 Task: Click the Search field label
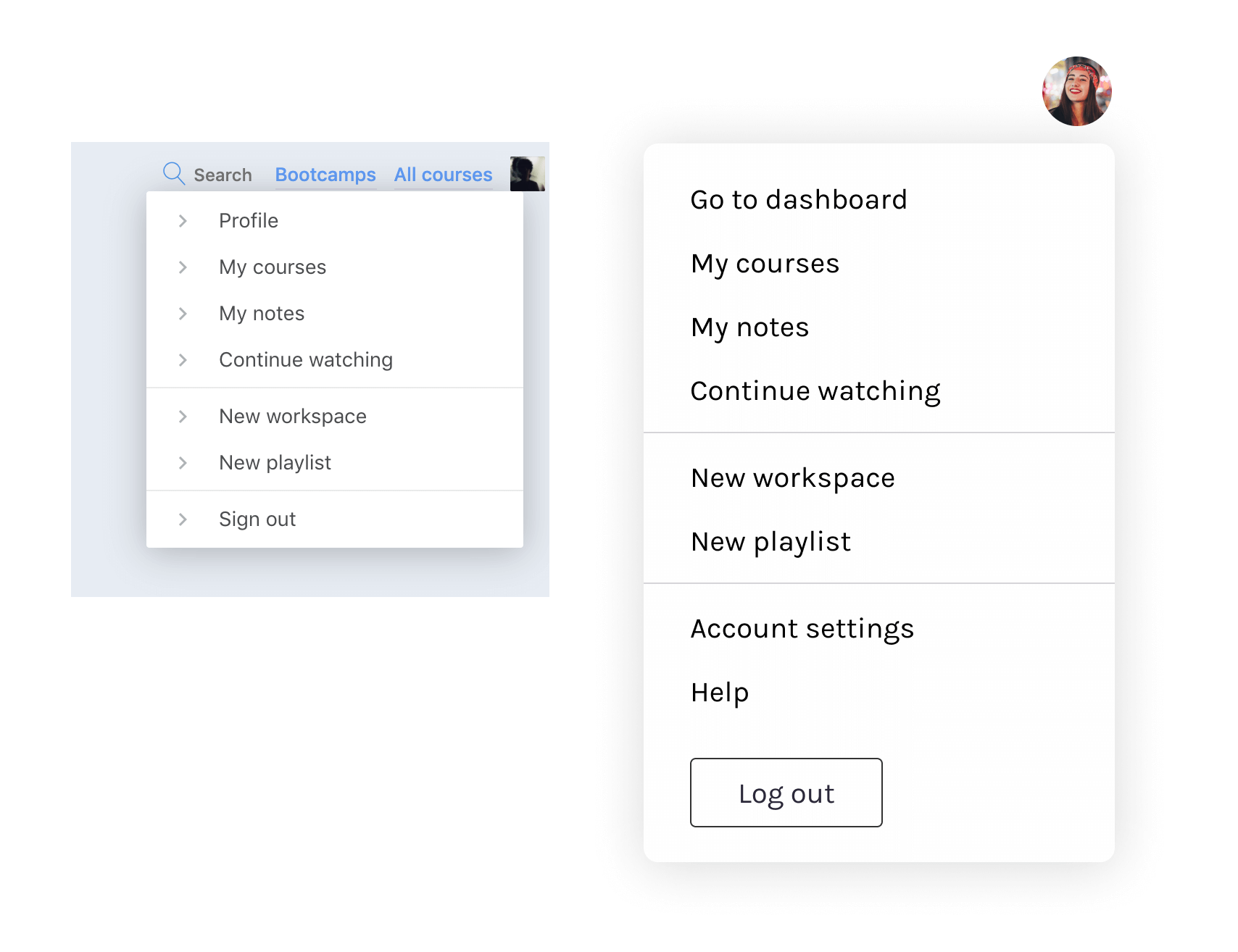tap(223, 175)
